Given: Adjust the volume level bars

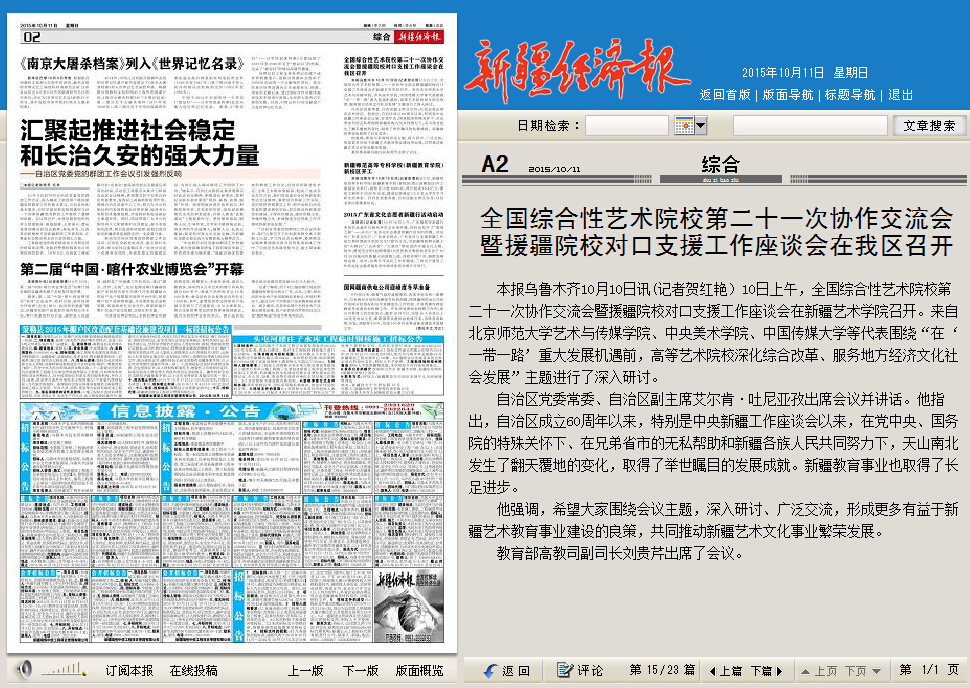Looking at the screenshot, I should pyautogui.click(x=66, y=669).
